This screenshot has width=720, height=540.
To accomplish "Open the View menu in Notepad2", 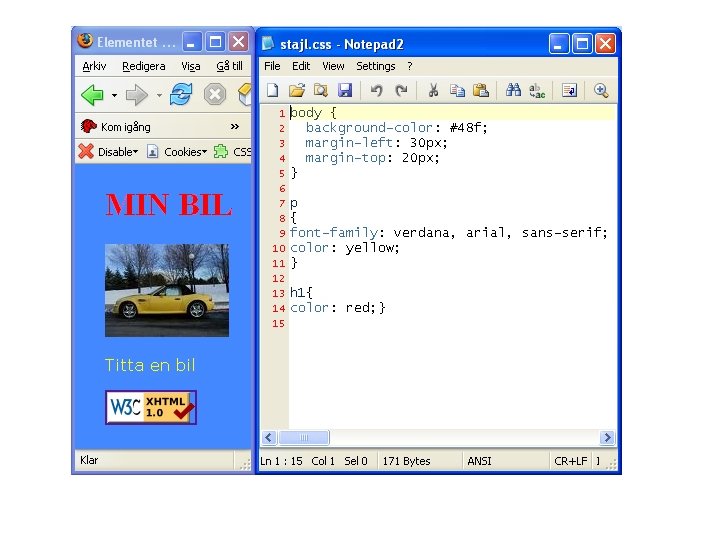I will (x=333, y=66).
